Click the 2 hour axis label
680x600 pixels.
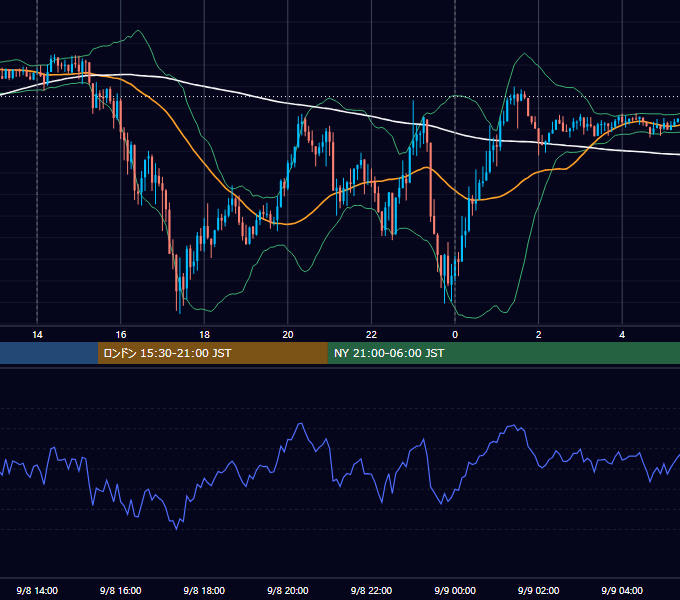(539, 335)
